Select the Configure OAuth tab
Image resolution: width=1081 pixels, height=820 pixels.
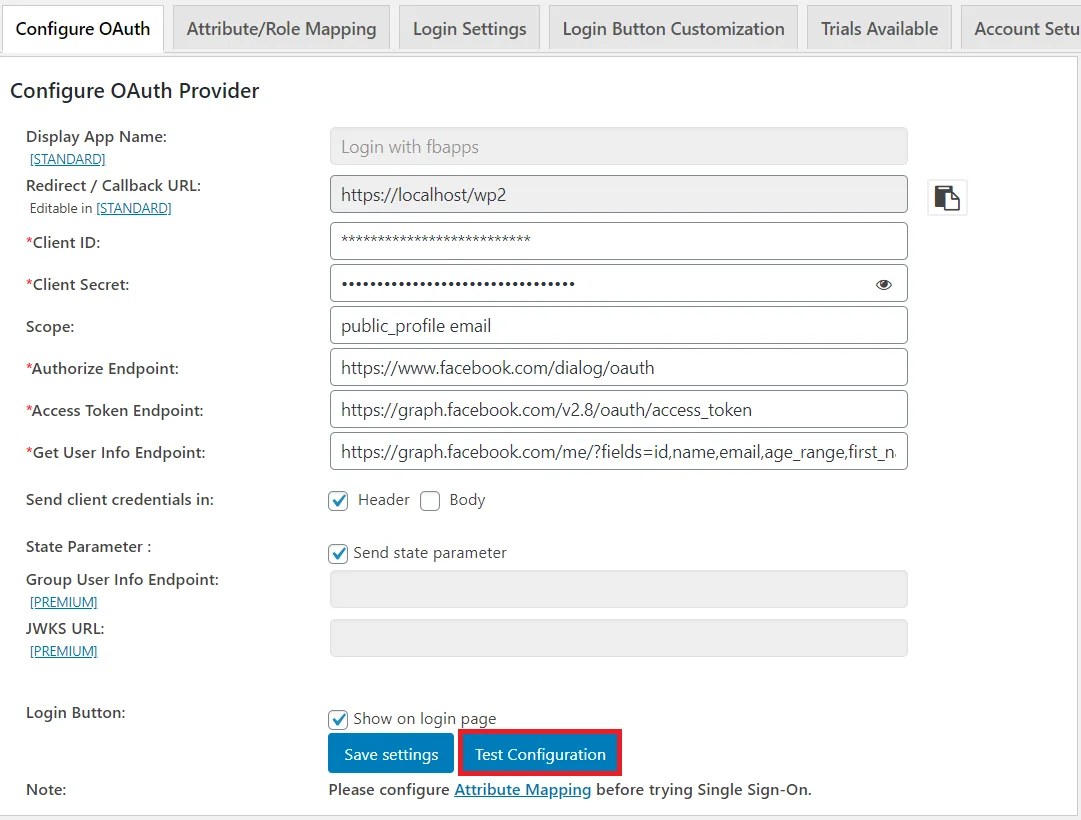83,29
